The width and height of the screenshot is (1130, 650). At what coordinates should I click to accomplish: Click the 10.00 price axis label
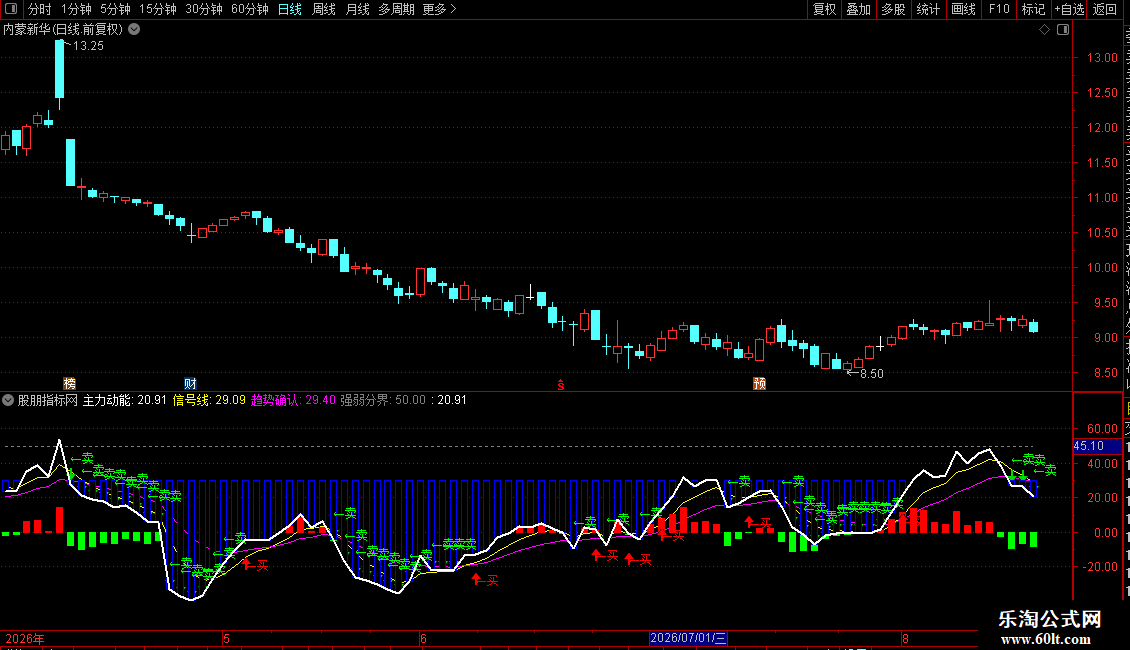point(1103,267)
